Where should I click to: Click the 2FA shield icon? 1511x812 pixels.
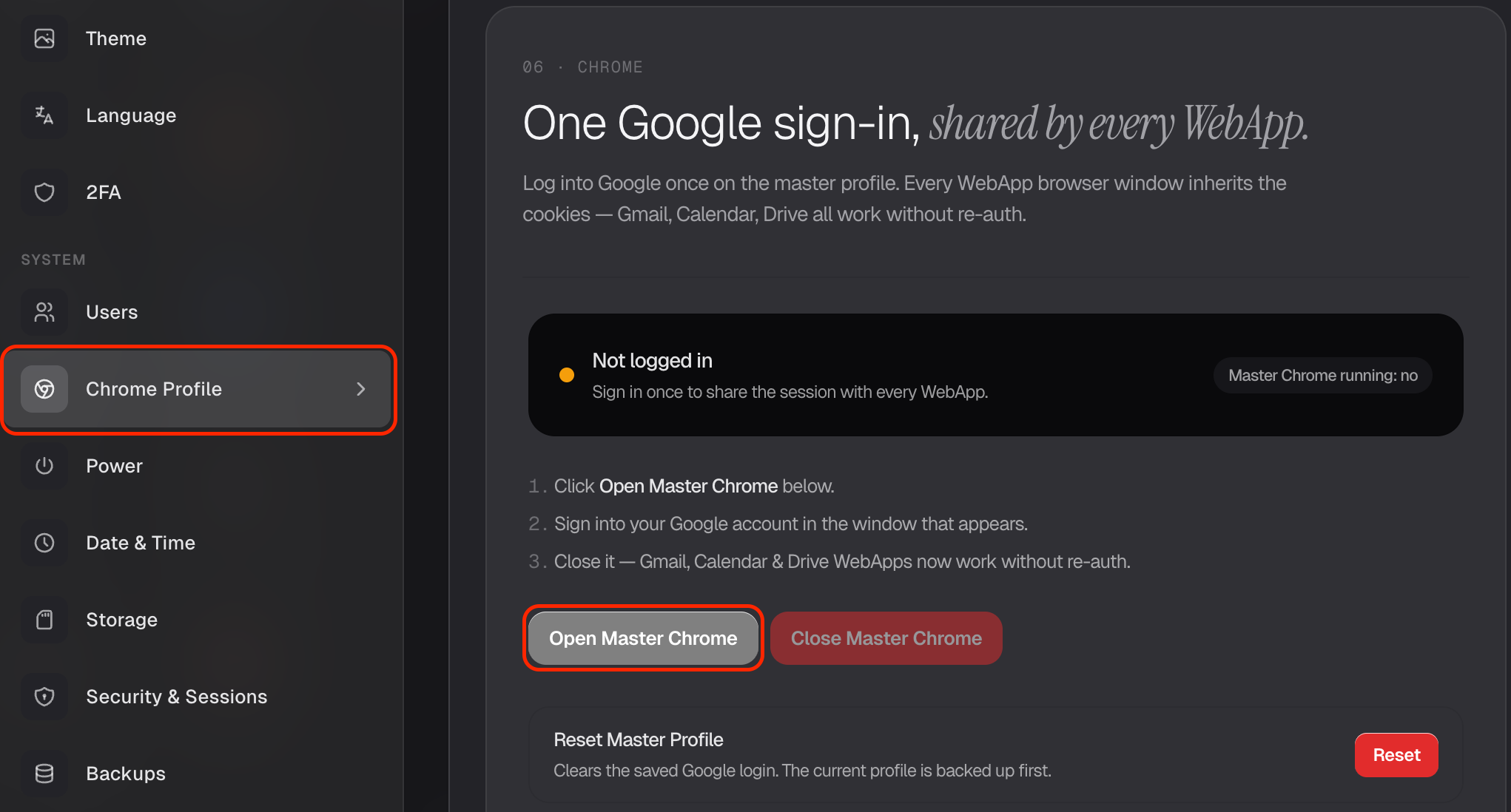coord(44,192)
